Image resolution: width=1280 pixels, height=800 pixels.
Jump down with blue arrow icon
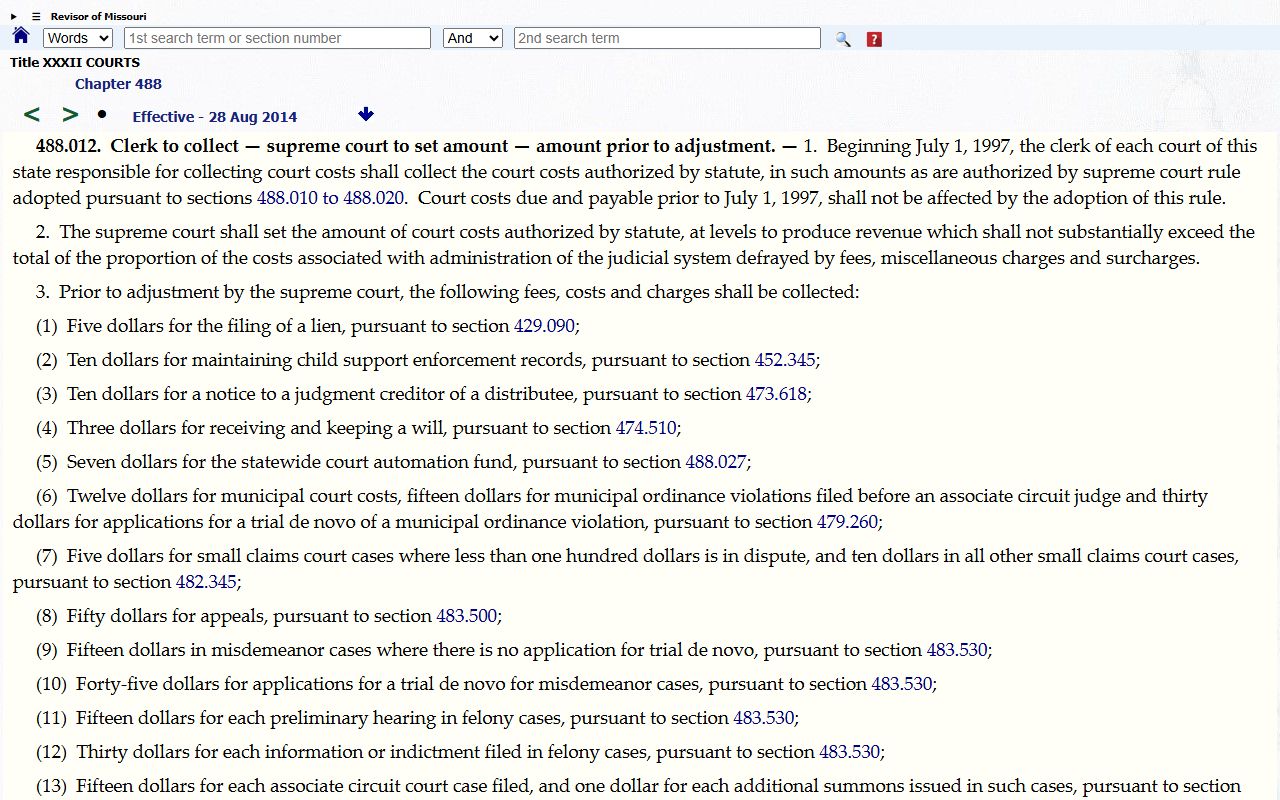(366, 114)
